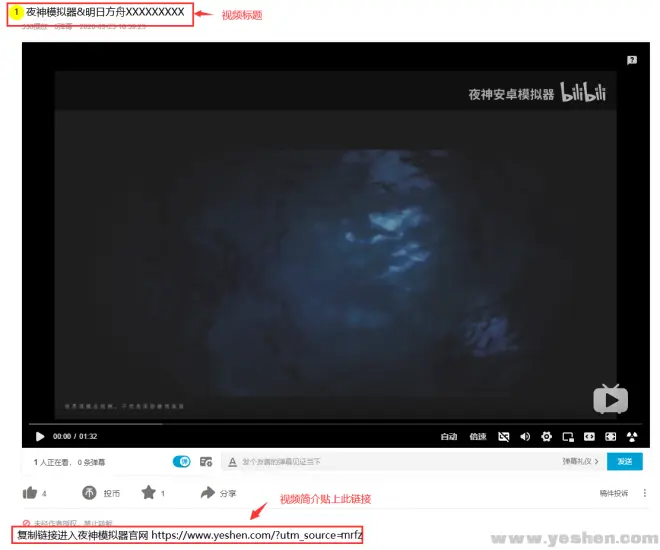Image resolution: width=660 pixels, height=550 pixels.
Task: Click the large bilibili TV play icon
Action: pyautogui.click(x=610, y=399)
